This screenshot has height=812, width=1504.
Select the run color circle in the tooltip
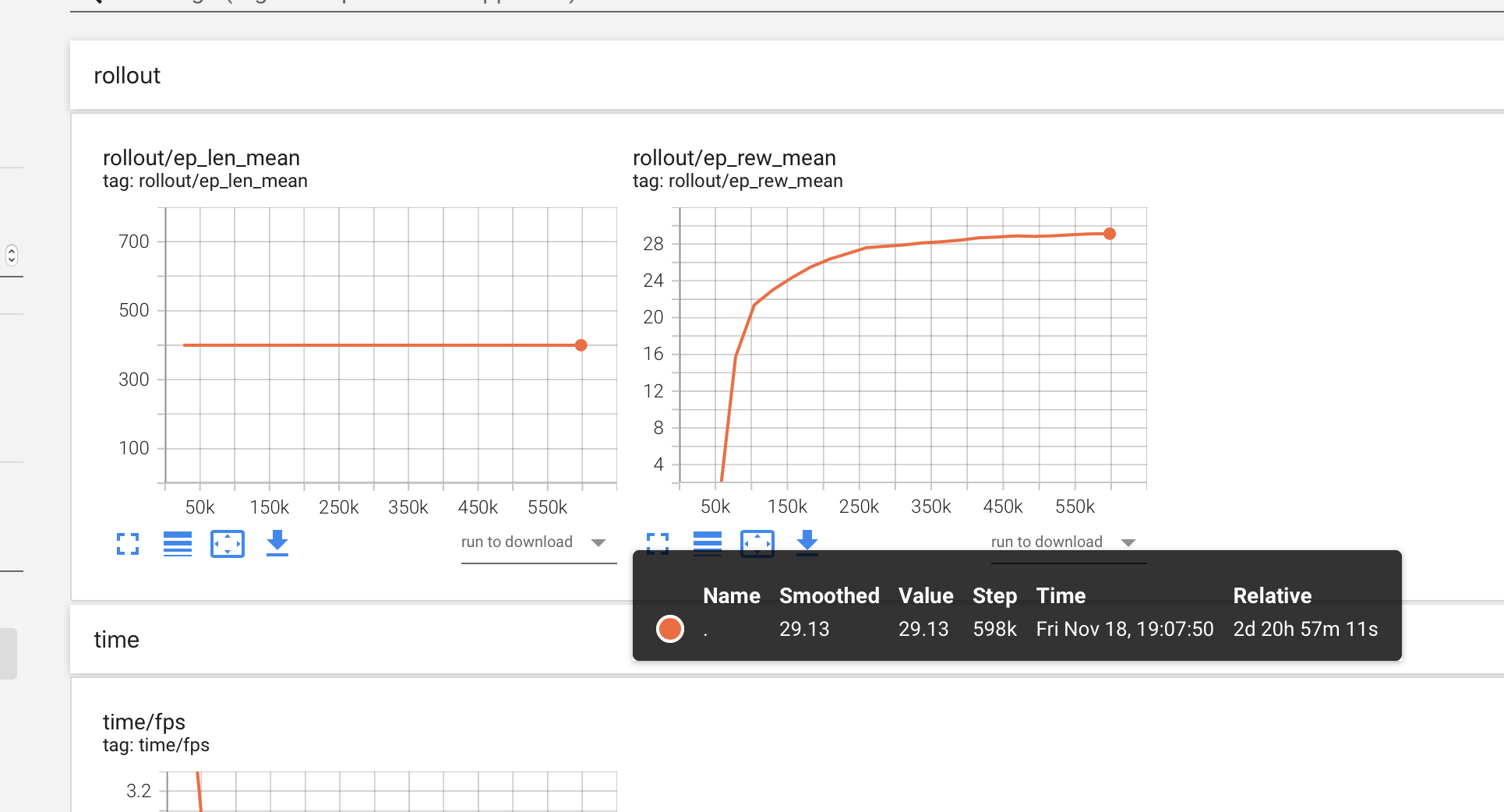[669, 629]
